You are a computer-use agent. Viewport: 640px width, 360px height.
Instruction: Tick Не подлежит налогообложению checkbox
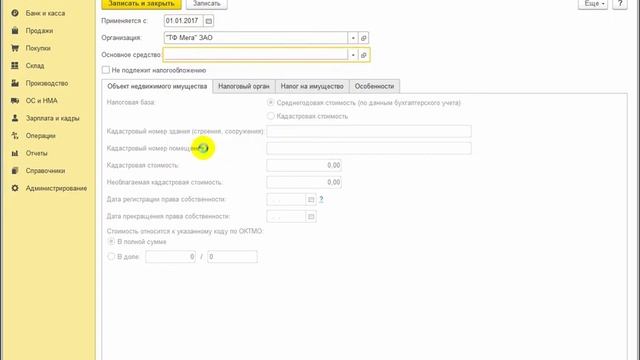(106, 70)
